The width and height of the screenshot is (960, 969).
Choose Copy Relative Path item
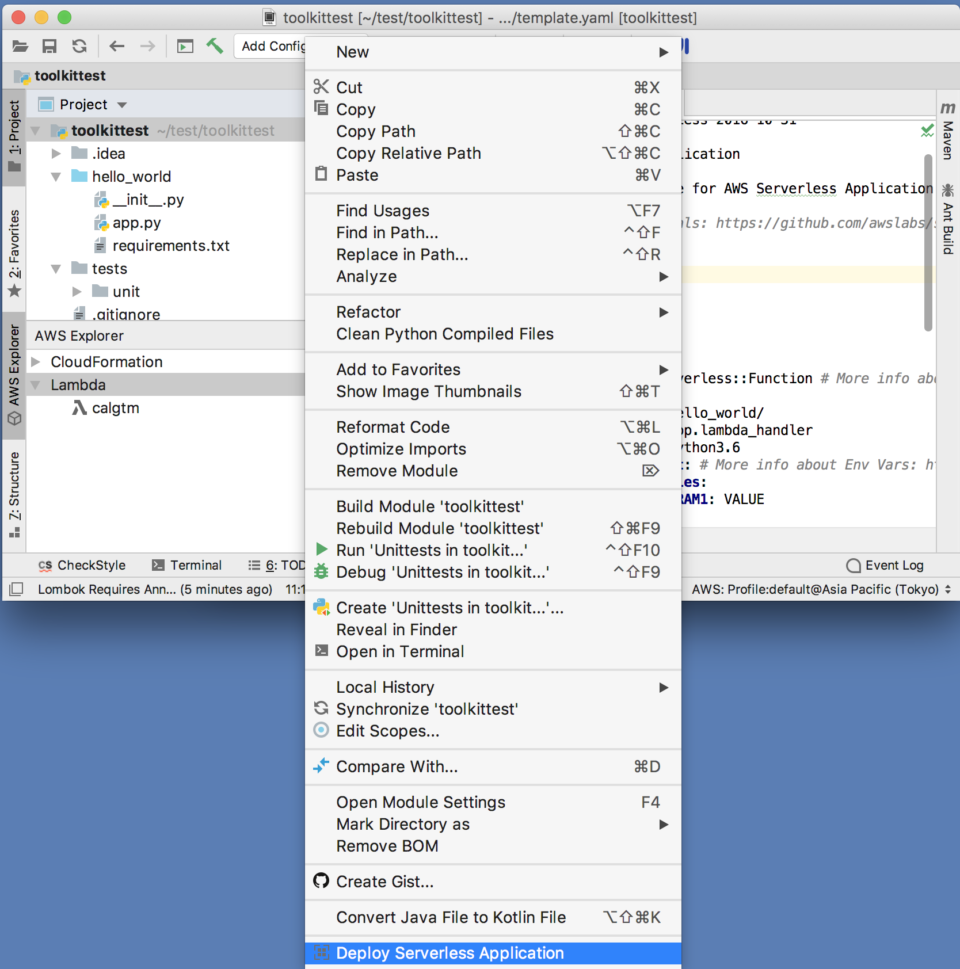[493, 153]
